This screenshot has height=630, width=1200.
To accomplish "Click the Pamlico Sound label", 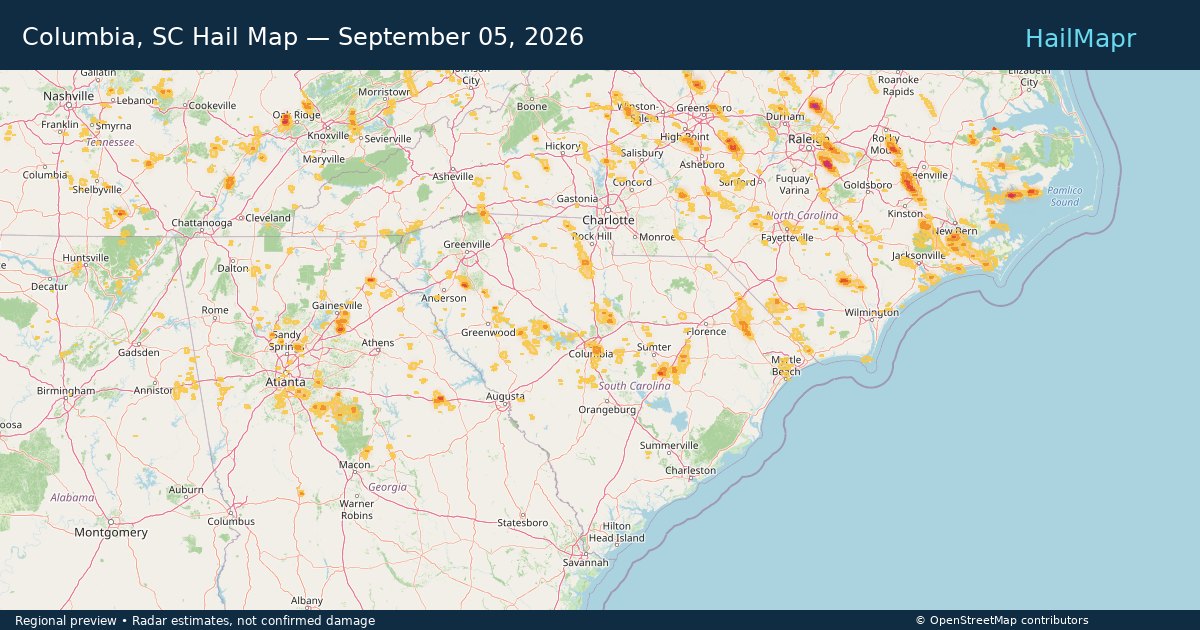I will pyautogui.click(x=1064, y=196).
